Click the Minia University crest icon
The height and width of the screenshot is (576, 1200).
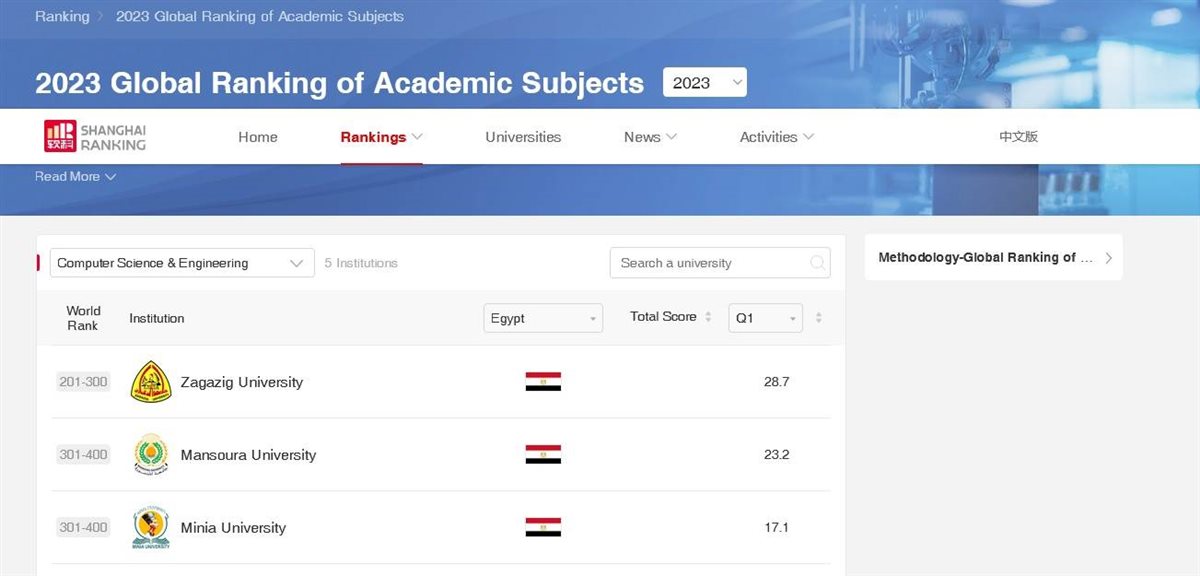tap(151, 528)
